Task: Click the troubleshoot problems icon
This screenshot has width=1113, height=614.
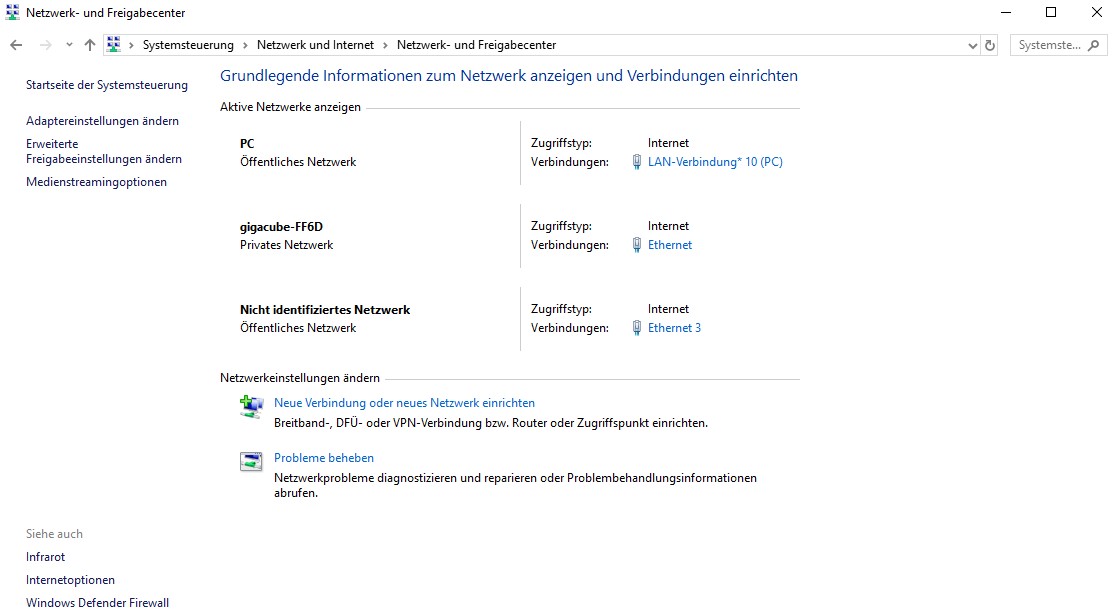Action: (x=251, y=461)
